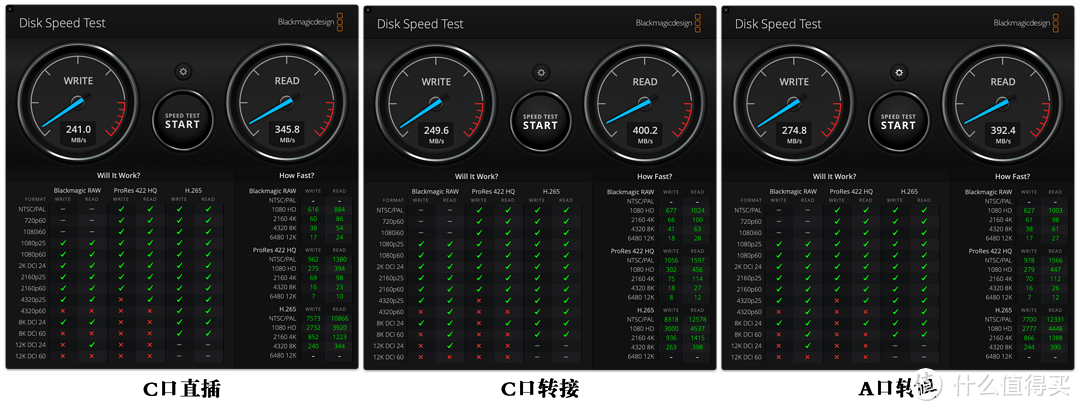The image size is (1080, 411).
Task: Select ProRes 422 HQ read value 1566
Action: [1055, 260]
